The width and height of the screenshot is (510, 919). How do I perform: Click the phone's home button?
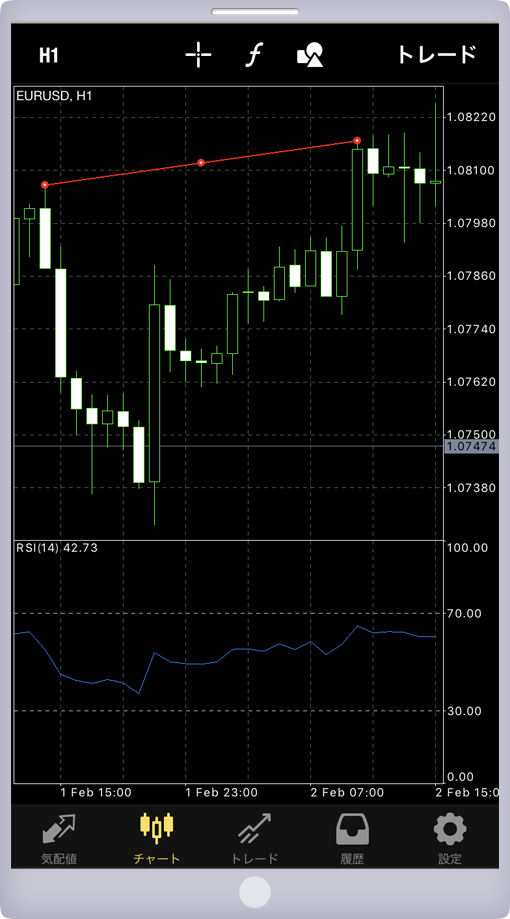click(x=255, y=892)
